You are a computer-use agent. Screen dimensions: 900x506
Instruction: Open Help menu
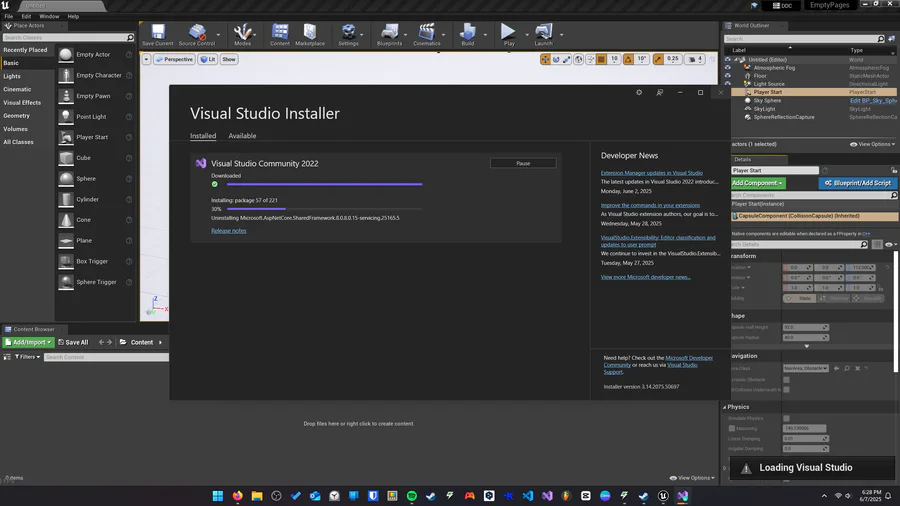tap(73, 17)
